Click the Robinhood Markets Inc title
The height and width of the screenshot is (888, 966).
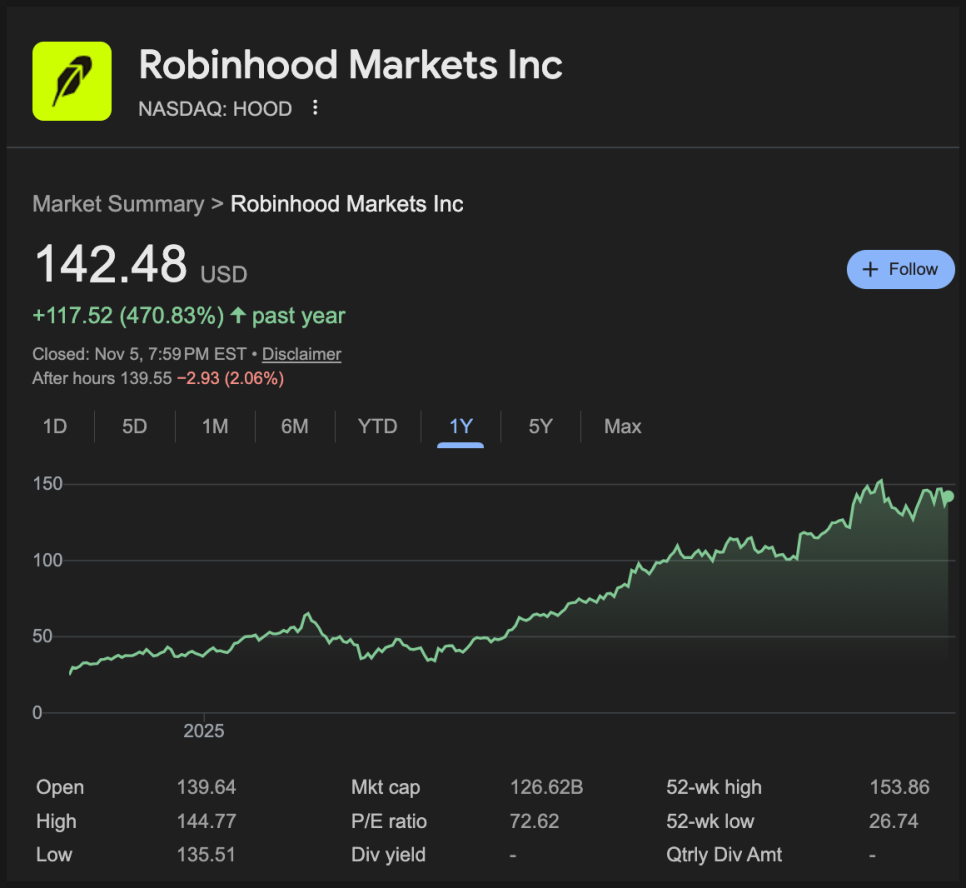tap(350, 65)
